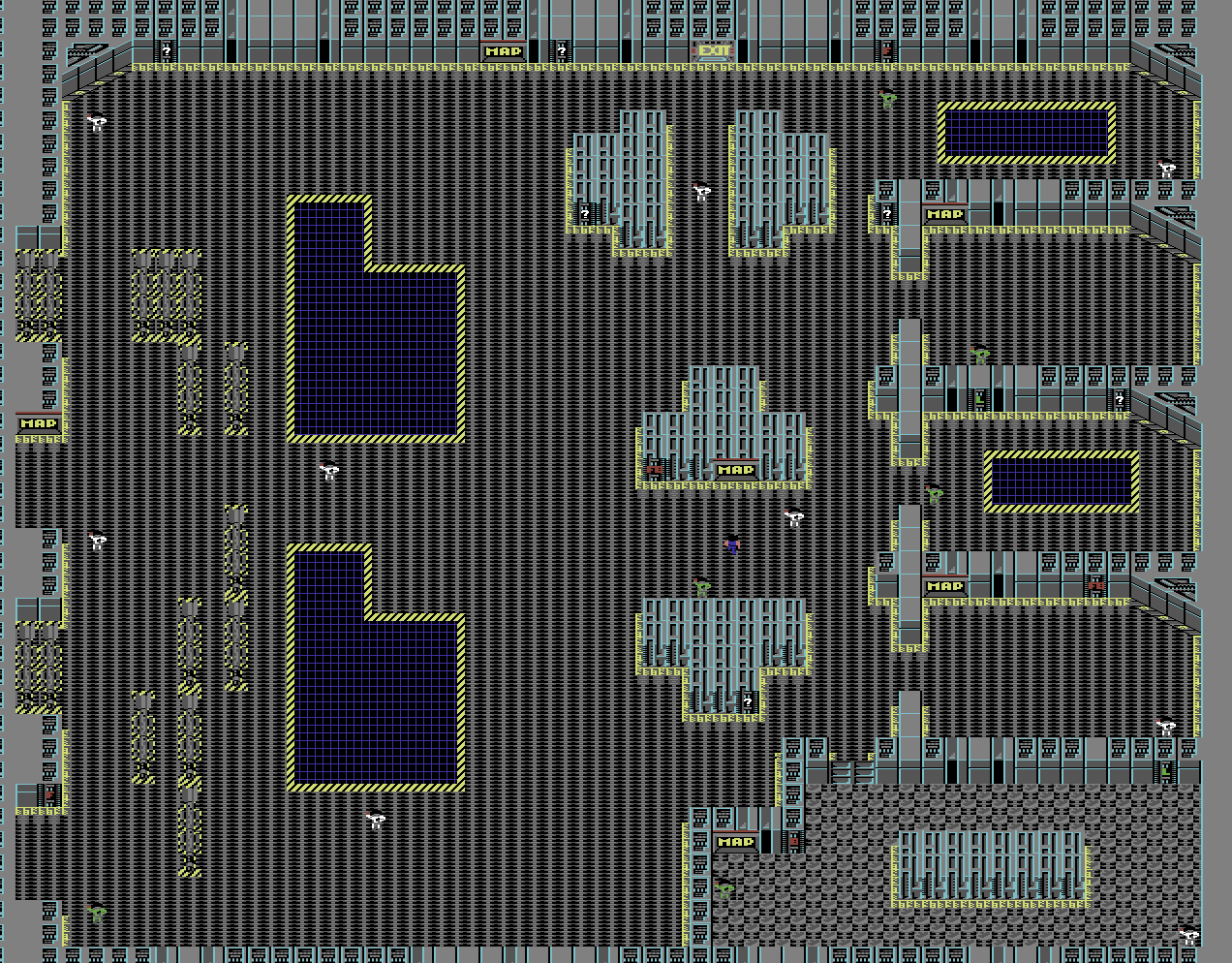Click the red terminal on the lower left wall
Viewport: 1232px width, 963px height.
click(50, 794)
